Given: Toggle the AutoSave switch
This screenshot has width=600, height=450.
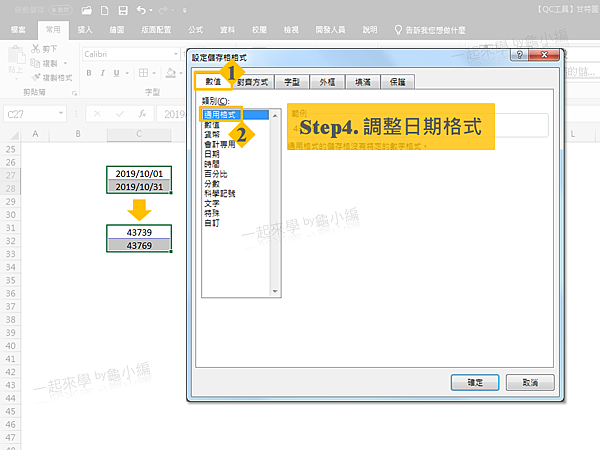Looking at the screenshot, I should pyautogui.click(x=60, y=10).
